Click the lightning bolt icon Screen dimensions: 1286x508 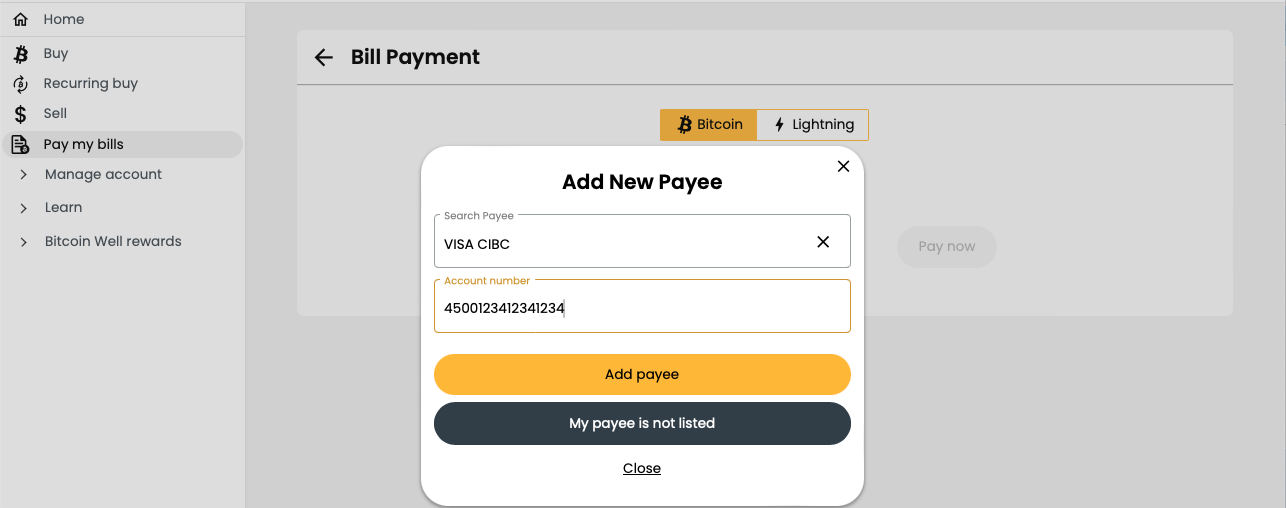779,125
